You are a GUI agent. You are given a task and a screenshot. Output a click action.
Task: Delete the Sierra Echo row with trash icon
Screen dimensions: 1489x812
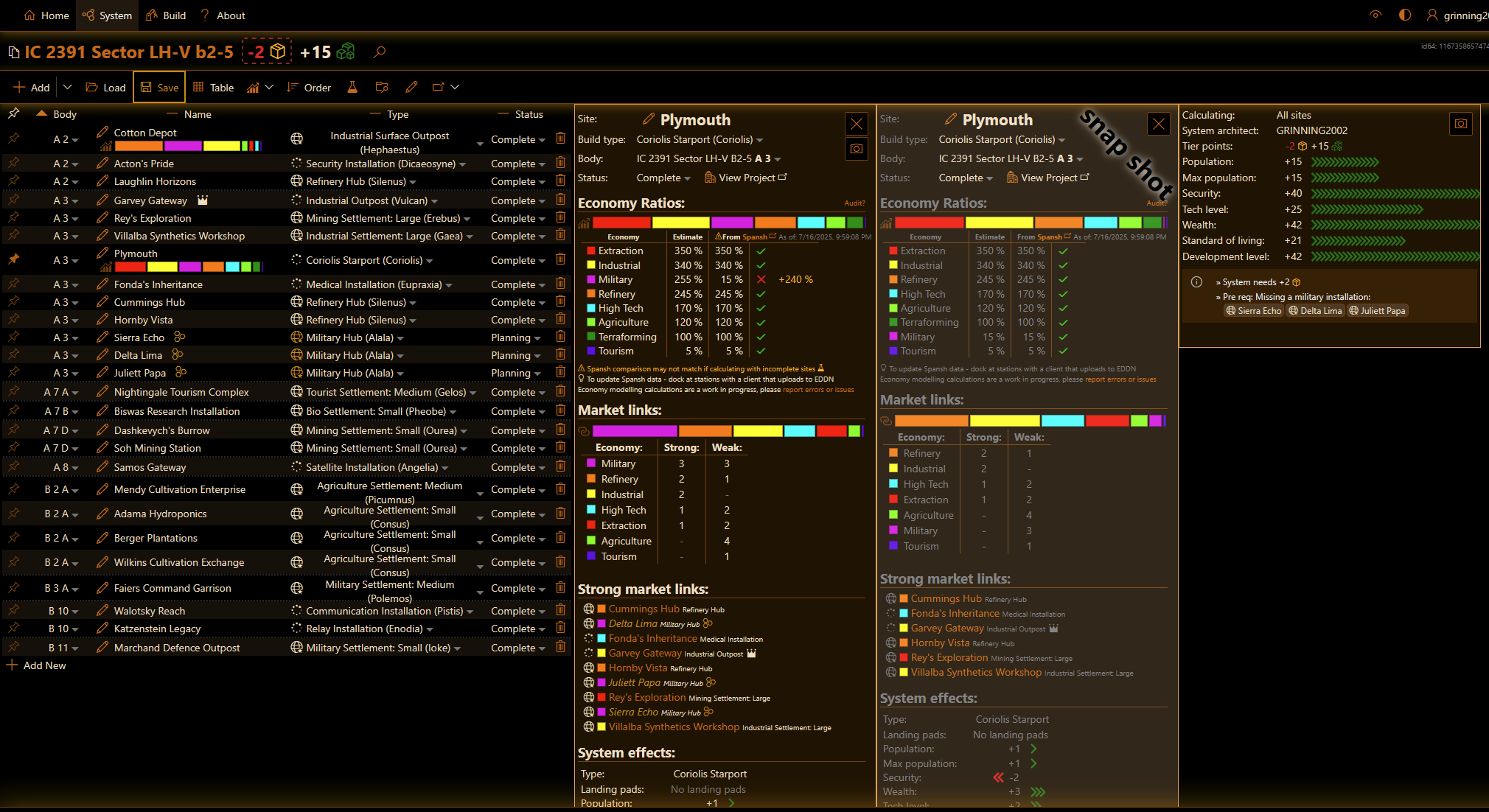pyautogui.click(x=560, y=337)
